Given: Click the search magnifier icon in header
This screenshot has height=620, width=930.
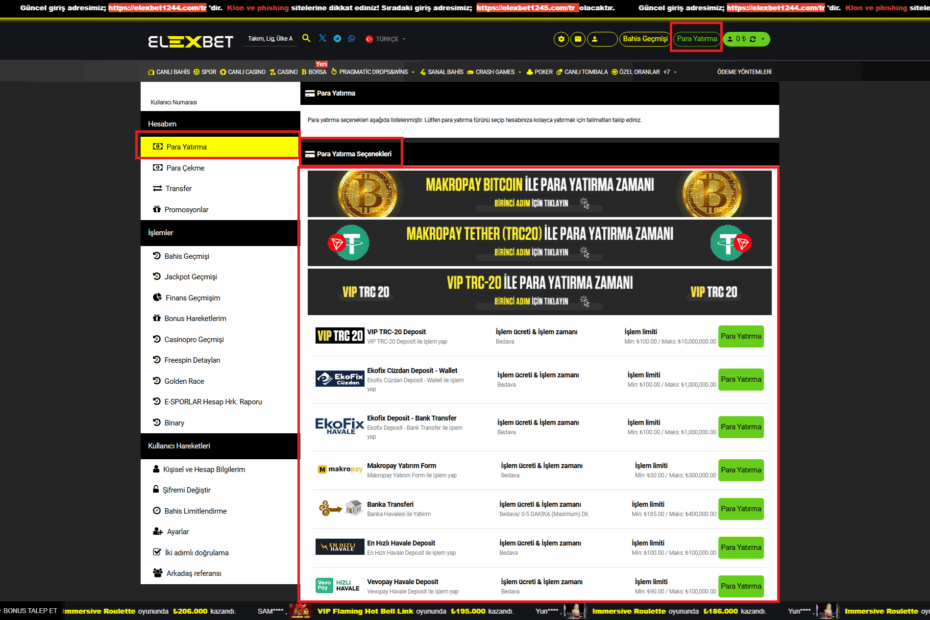Looking at the screenshot, I should tap(306, 39).
